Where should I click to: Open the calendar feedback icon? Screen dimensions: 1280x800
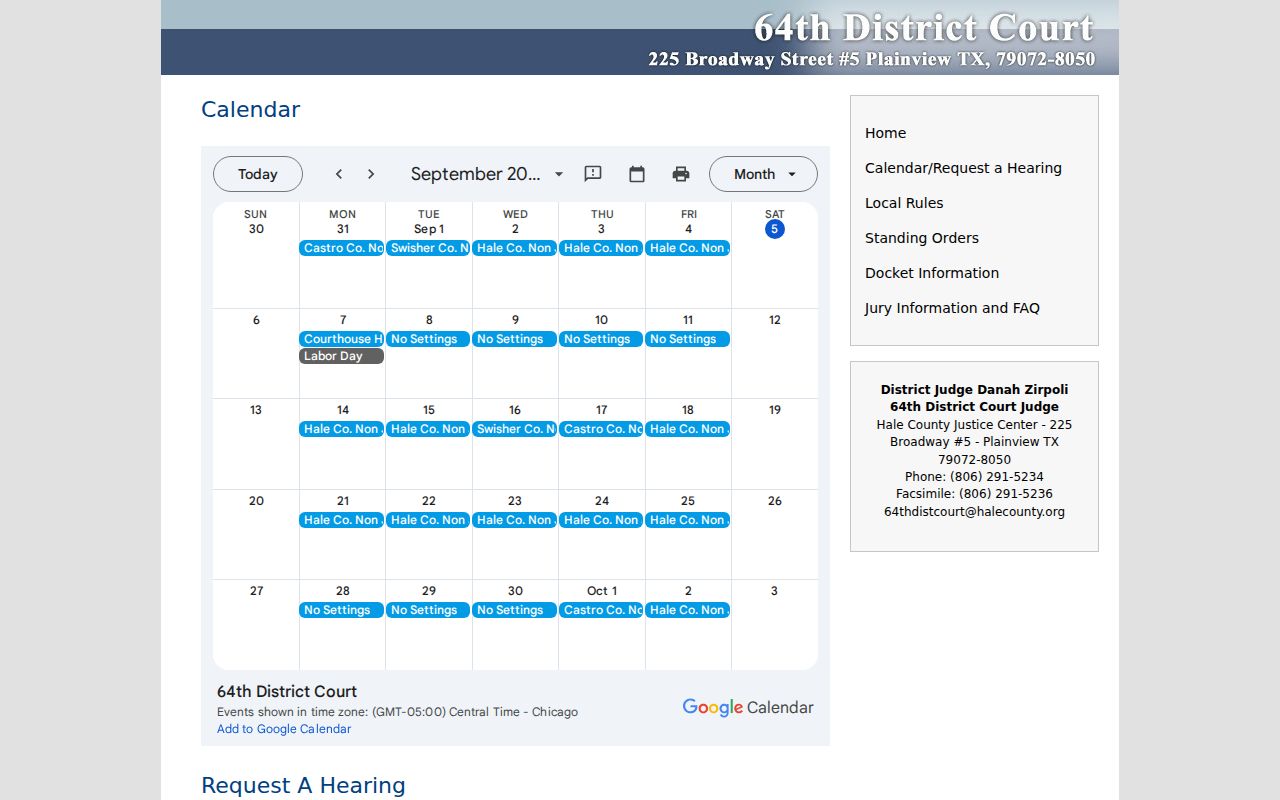[x=593, y=174]
